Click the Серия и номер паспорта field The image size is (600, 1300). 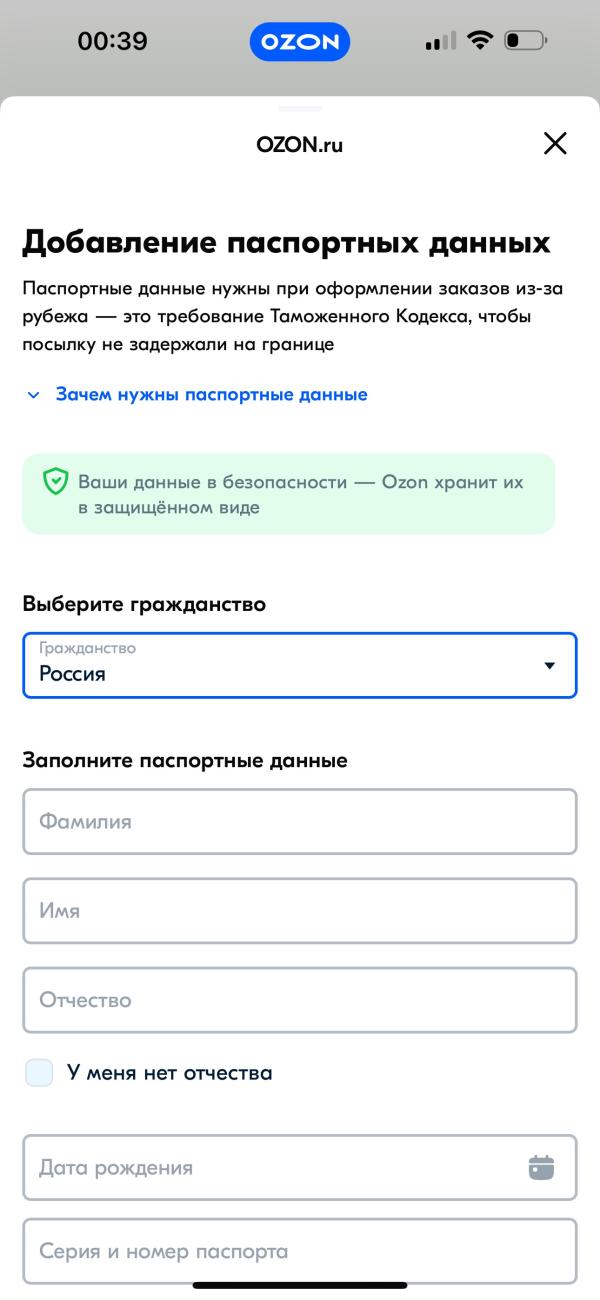pos(300,1251)
